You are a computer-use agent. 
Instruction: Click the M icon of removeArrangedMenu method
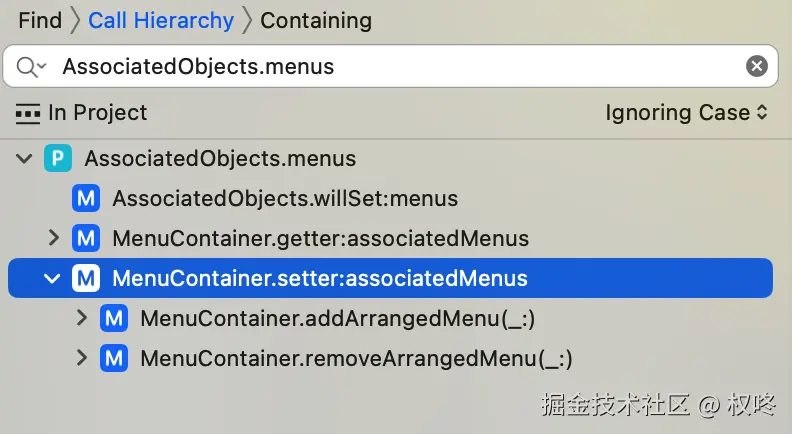pos(114,358)
